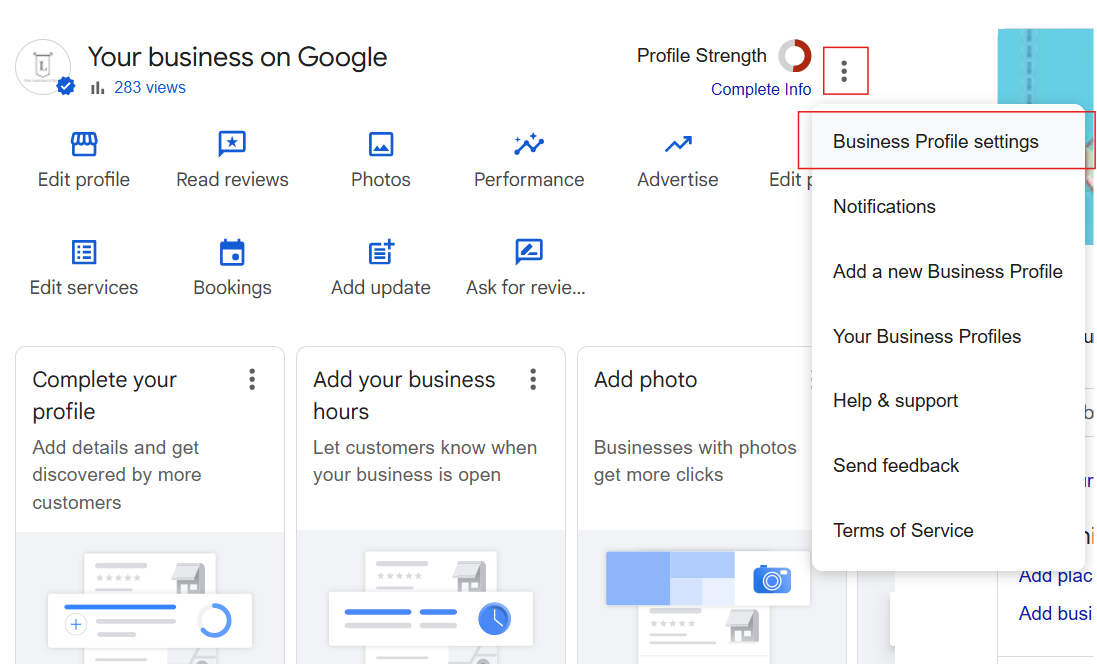The width and height of the screenshot is (1097, 664).
Task: Open Performance sparkline icon
Action: tap(529, 145)
